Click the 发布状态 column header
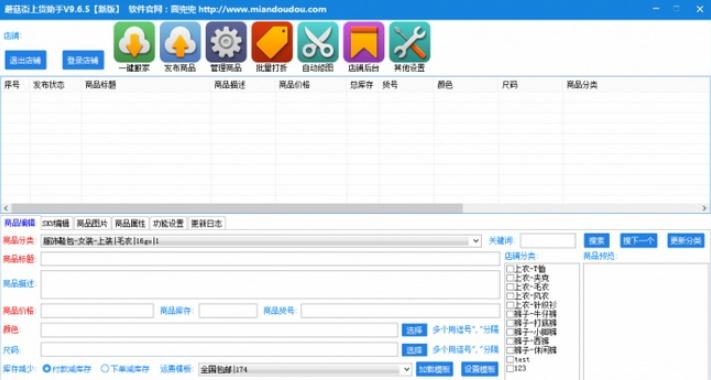The width and height of the screenshot is (711, 380). [55, 85]
